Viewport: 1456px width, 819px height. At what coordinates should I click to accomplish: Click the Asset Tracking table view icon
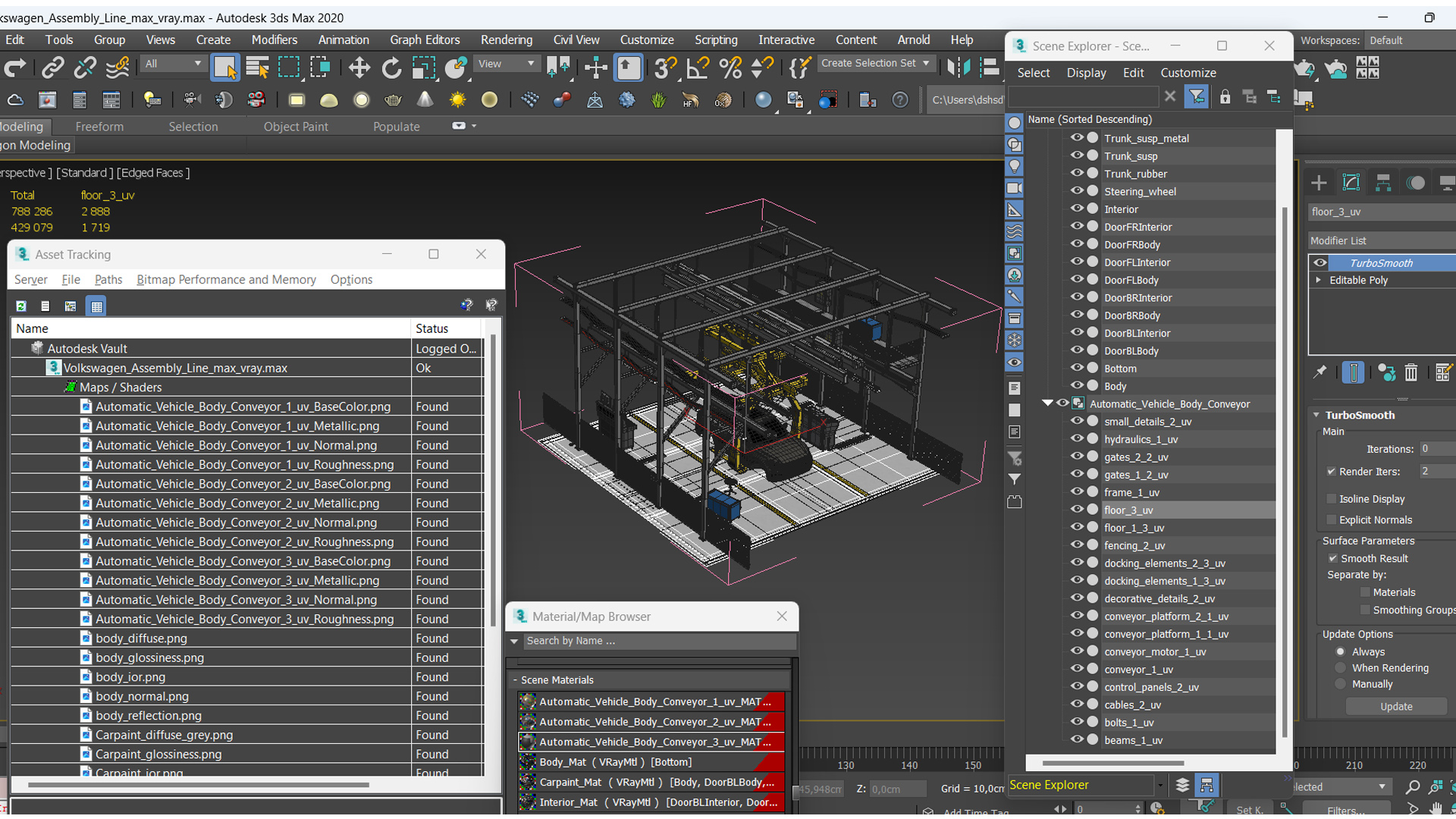(96, 306)
